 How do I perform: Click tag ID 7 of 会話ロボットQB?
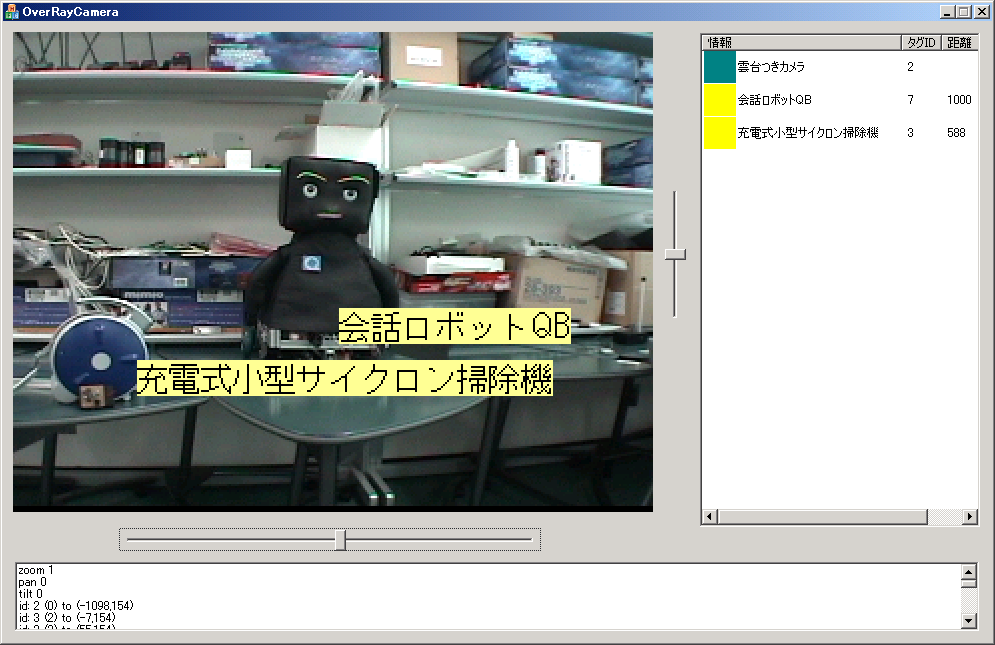(910, 100)
